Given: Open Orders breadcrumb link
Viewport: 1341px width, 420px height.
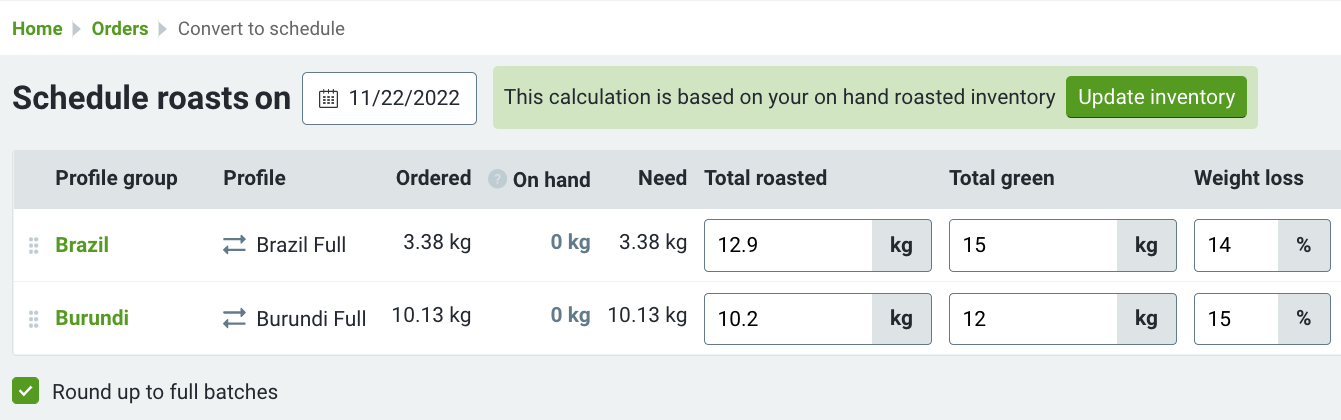Looking at the screenshot, I should (x=120, y=28).
